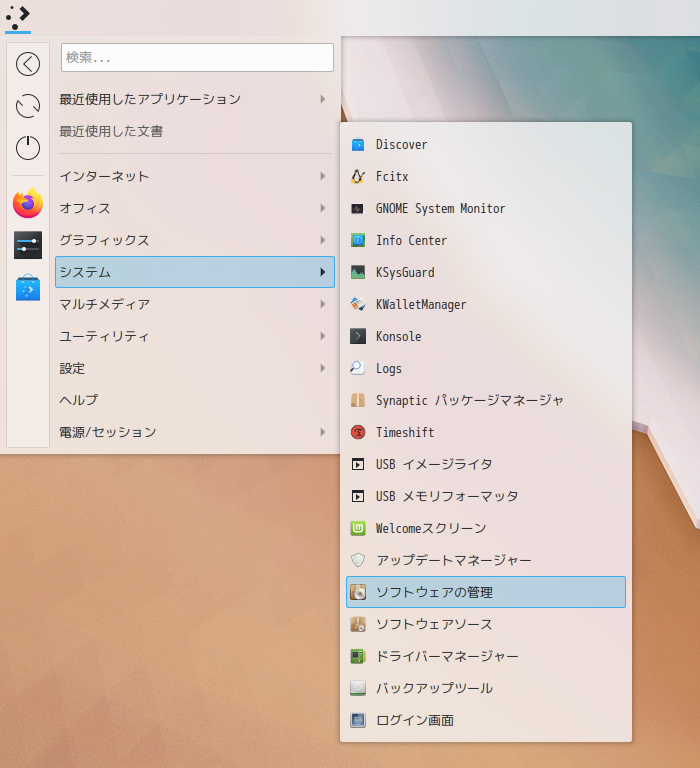Click the ログイン画面 icon
This screenshot has height=768, width=700.
tap(358, 720)
